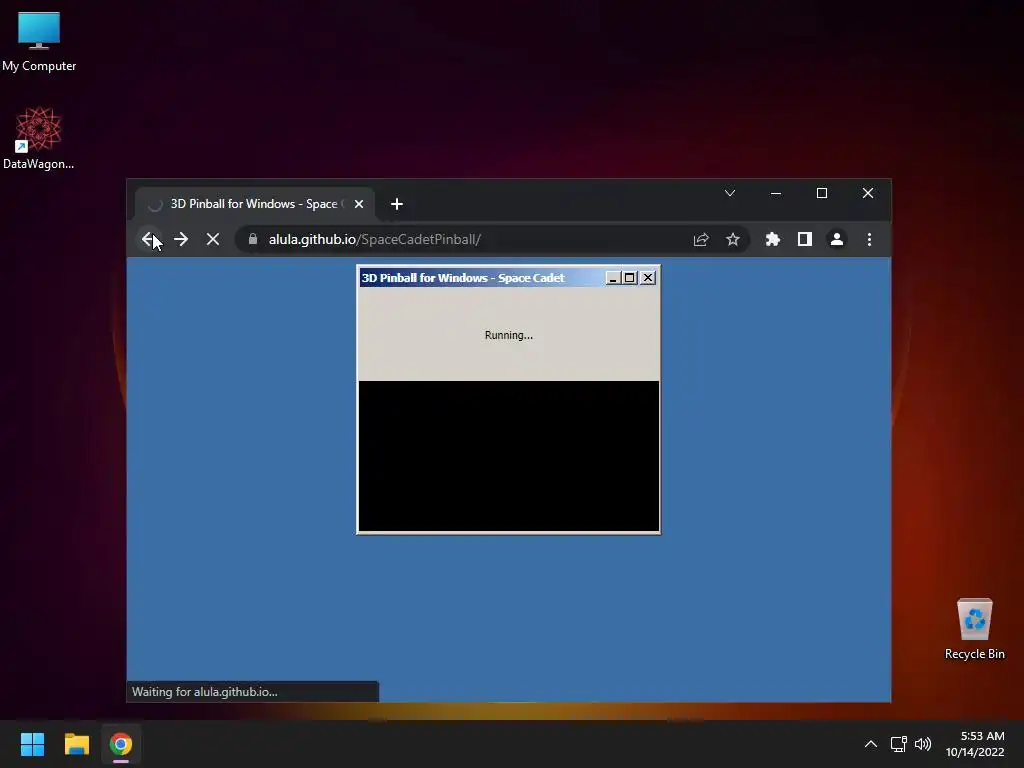This screenshot has width=1024, height=768.
Task: Close the 3D Pinball browser tab
Action: click(x=359, y=204)
